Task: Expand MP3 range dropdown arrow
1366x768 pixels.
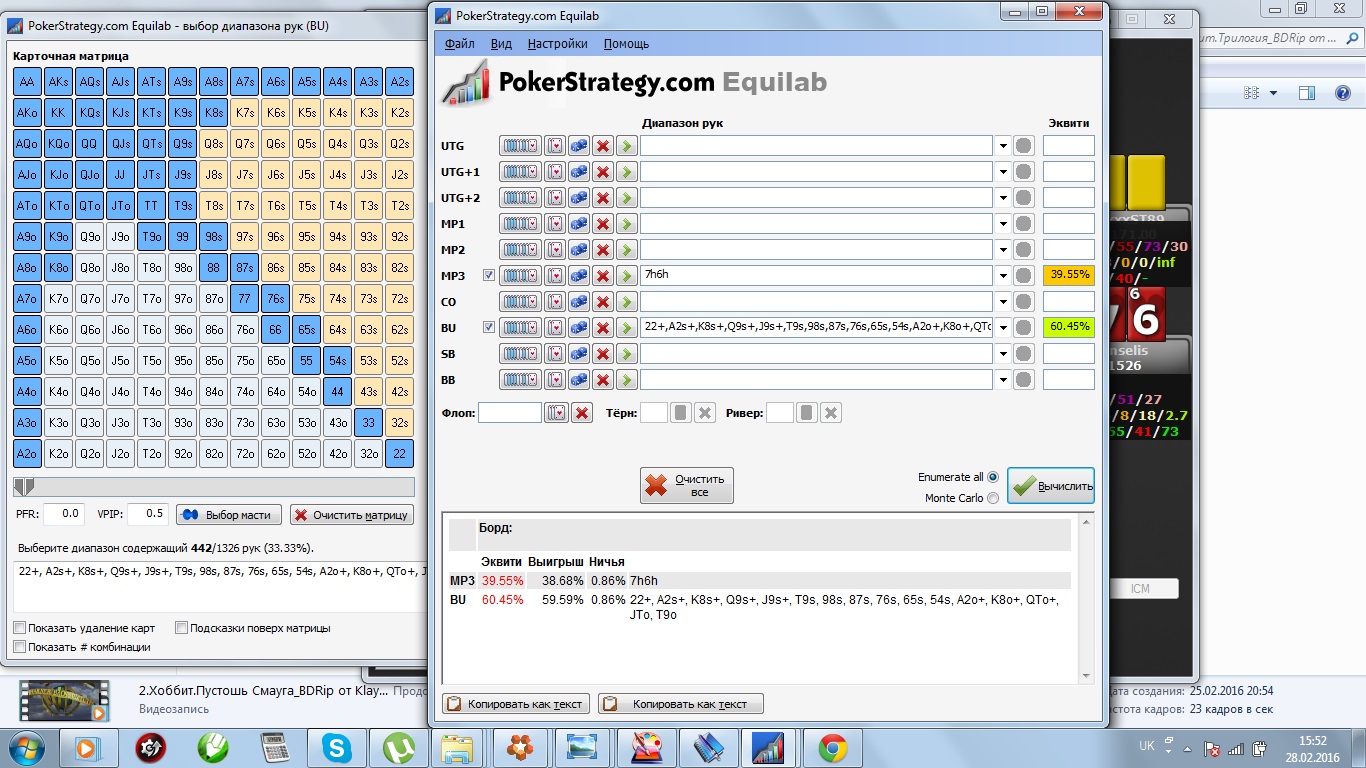Action: (x=1003, y=276)
